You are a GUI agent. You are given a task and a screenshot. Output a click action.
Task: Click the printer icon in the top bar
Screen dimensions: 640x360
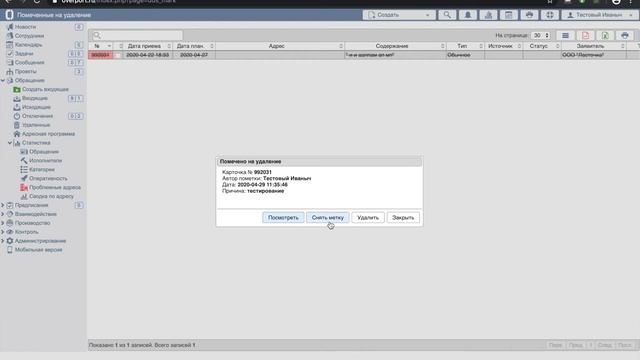[x=529, y=15]
